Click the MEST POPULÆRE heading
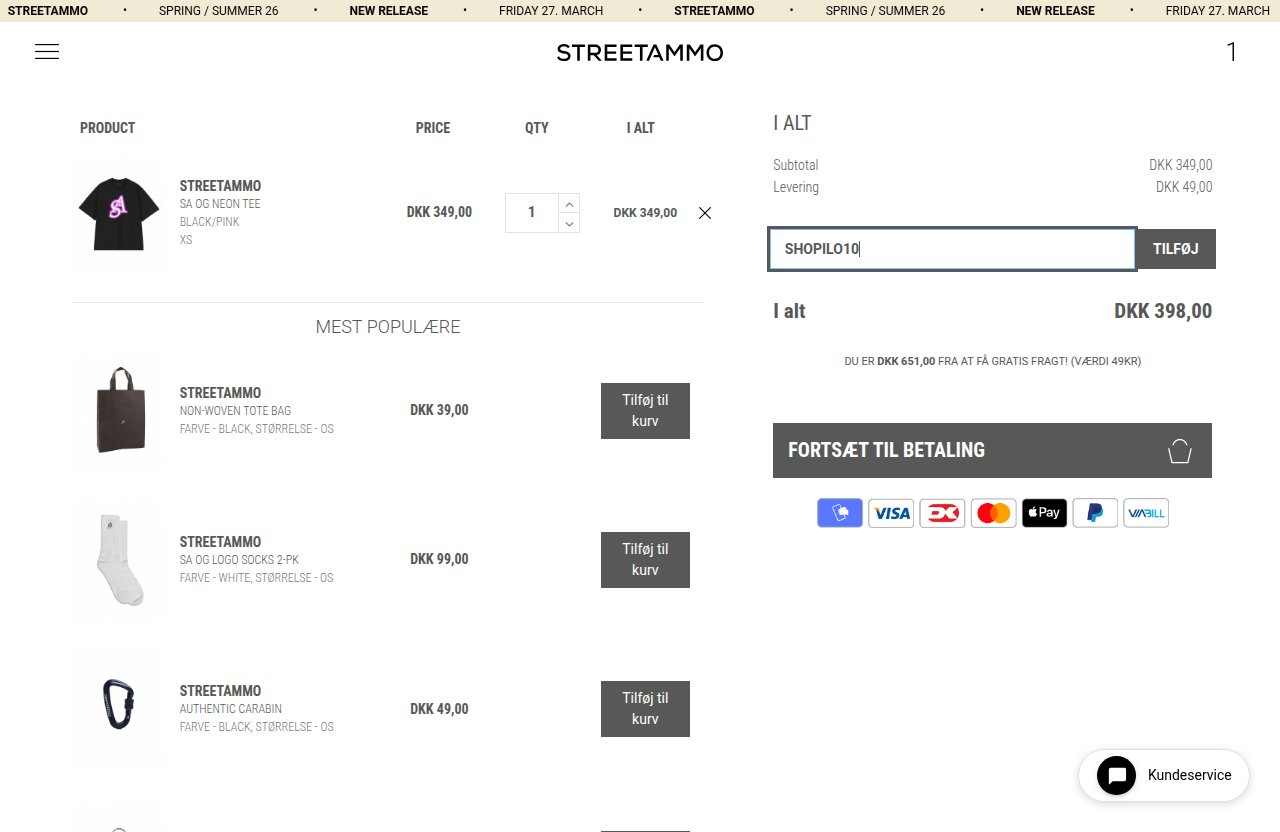Viewport: 1280px width, 832px height. [x=388, y=327]
